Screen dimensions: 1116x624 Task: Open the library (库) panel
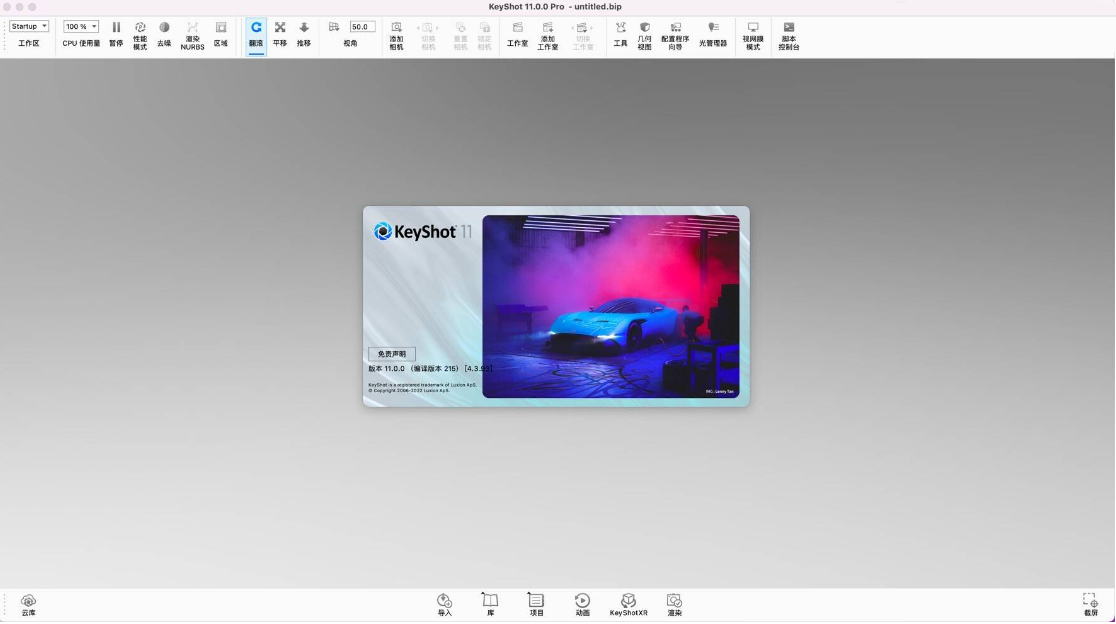[x=490, y=605]
